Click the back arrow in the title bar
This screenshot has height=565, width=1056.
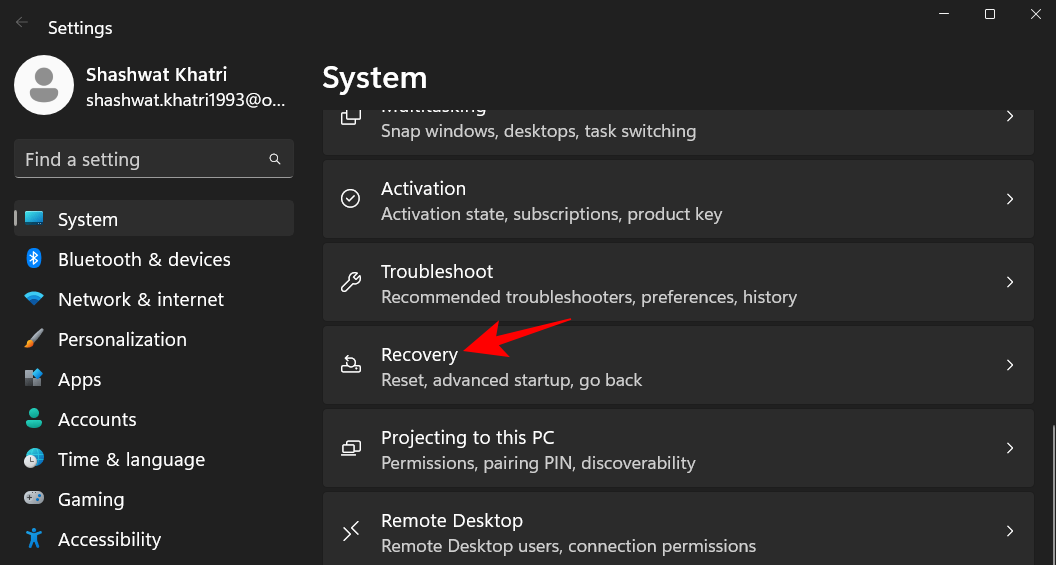pyautogui.click(x=22, y=22)
